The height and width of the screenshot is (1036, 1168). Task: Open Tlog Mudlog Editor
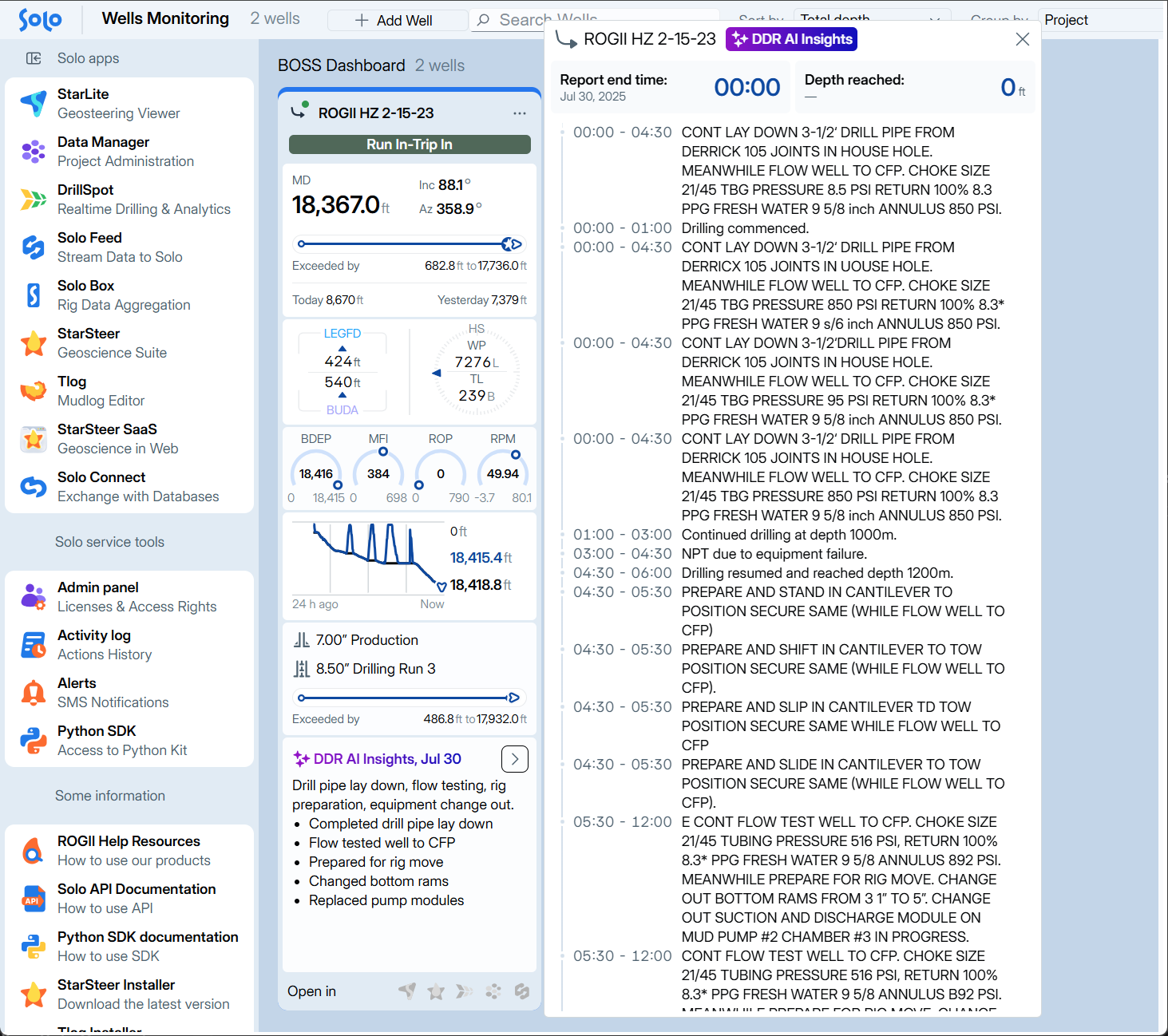[x=129, y=391]
